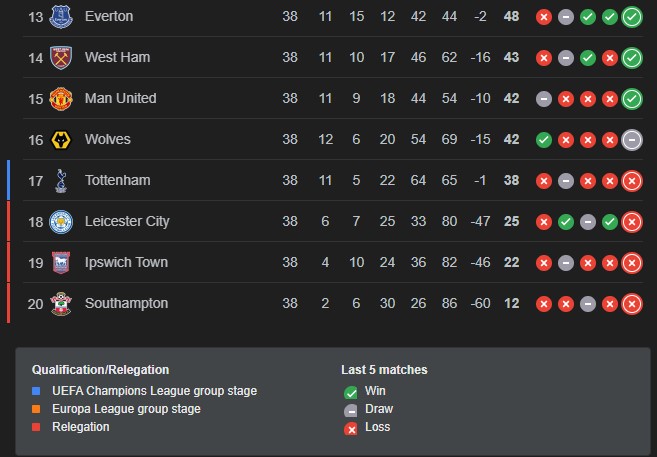Click Wolves' most recent match draw icon
Screen dimensions: 657x457
[631, 140]
